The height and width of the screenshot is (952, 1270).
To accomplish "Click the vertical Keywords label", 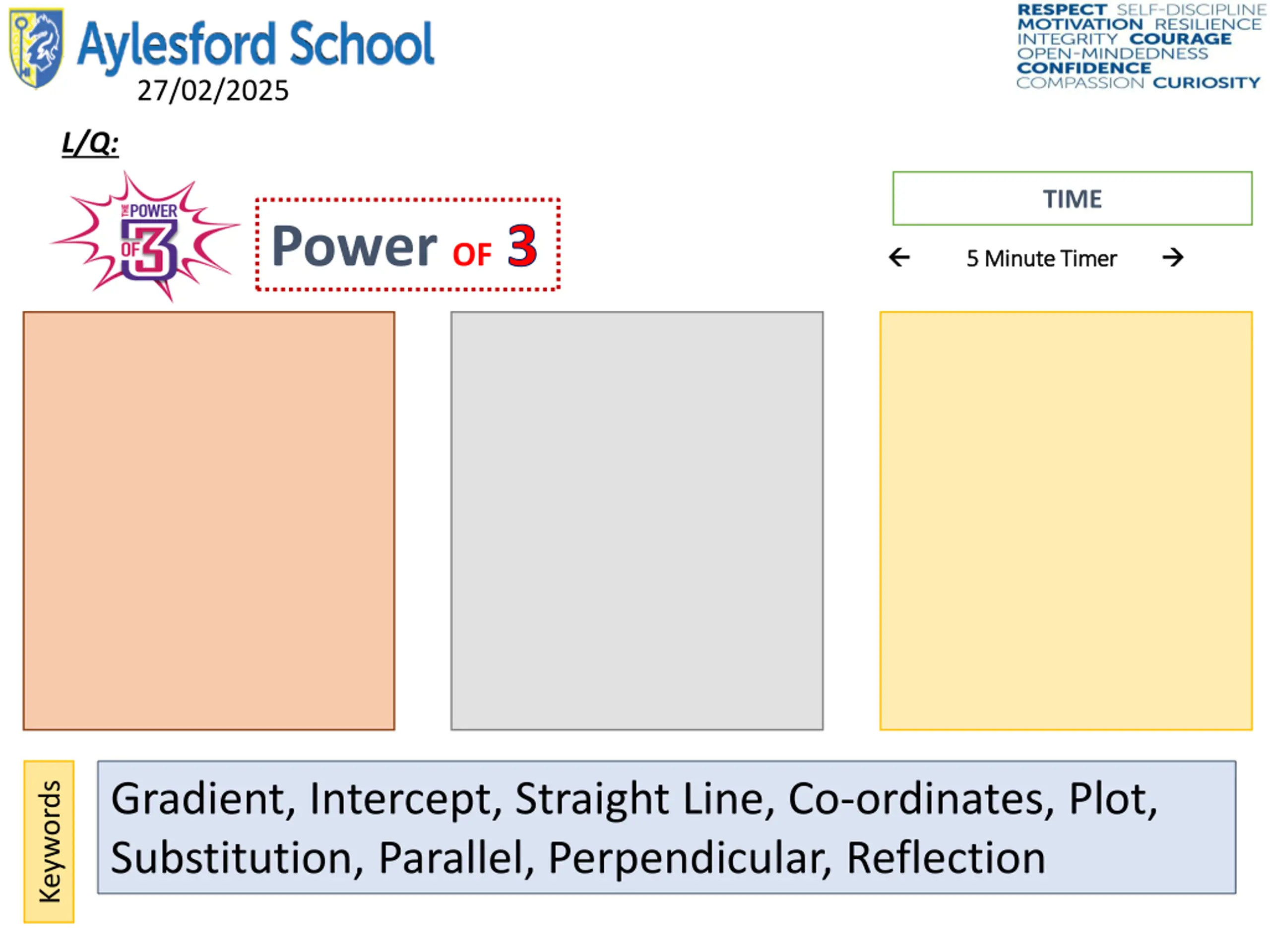I will (x=49, y=842).
